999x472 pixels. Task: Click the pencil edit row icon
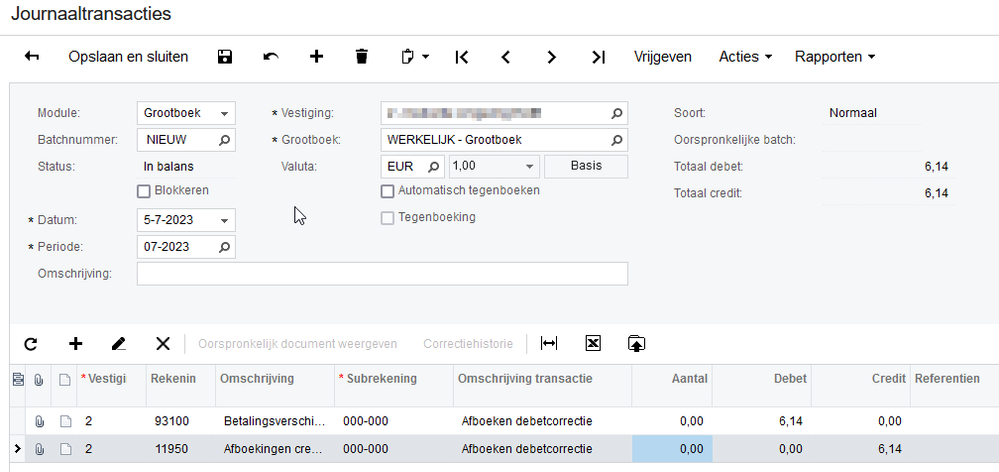pos(119,344)
